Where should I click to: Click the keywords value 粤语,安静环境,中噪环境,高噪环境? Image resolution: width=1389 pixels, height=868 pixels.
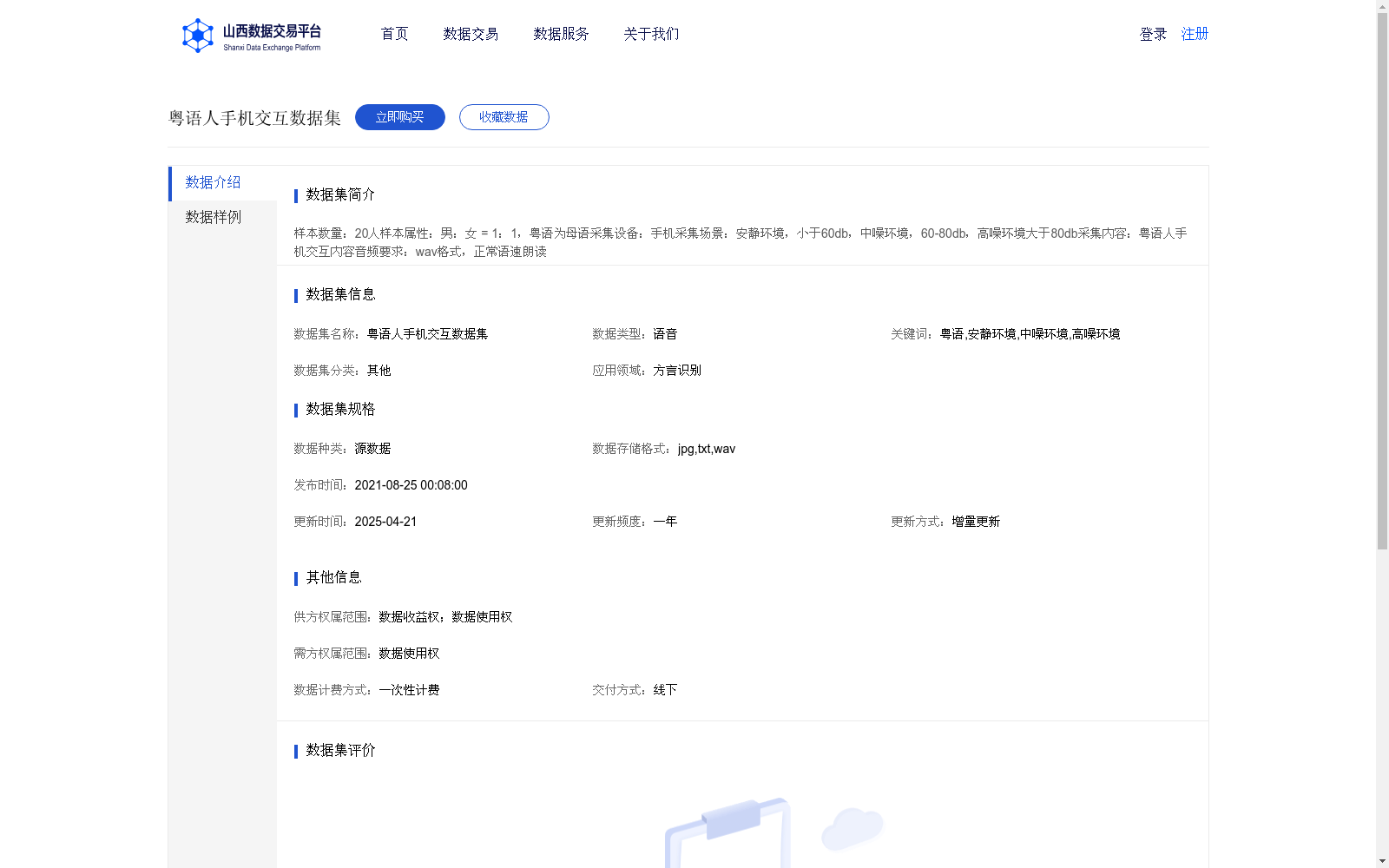[x=1030, y=334]
